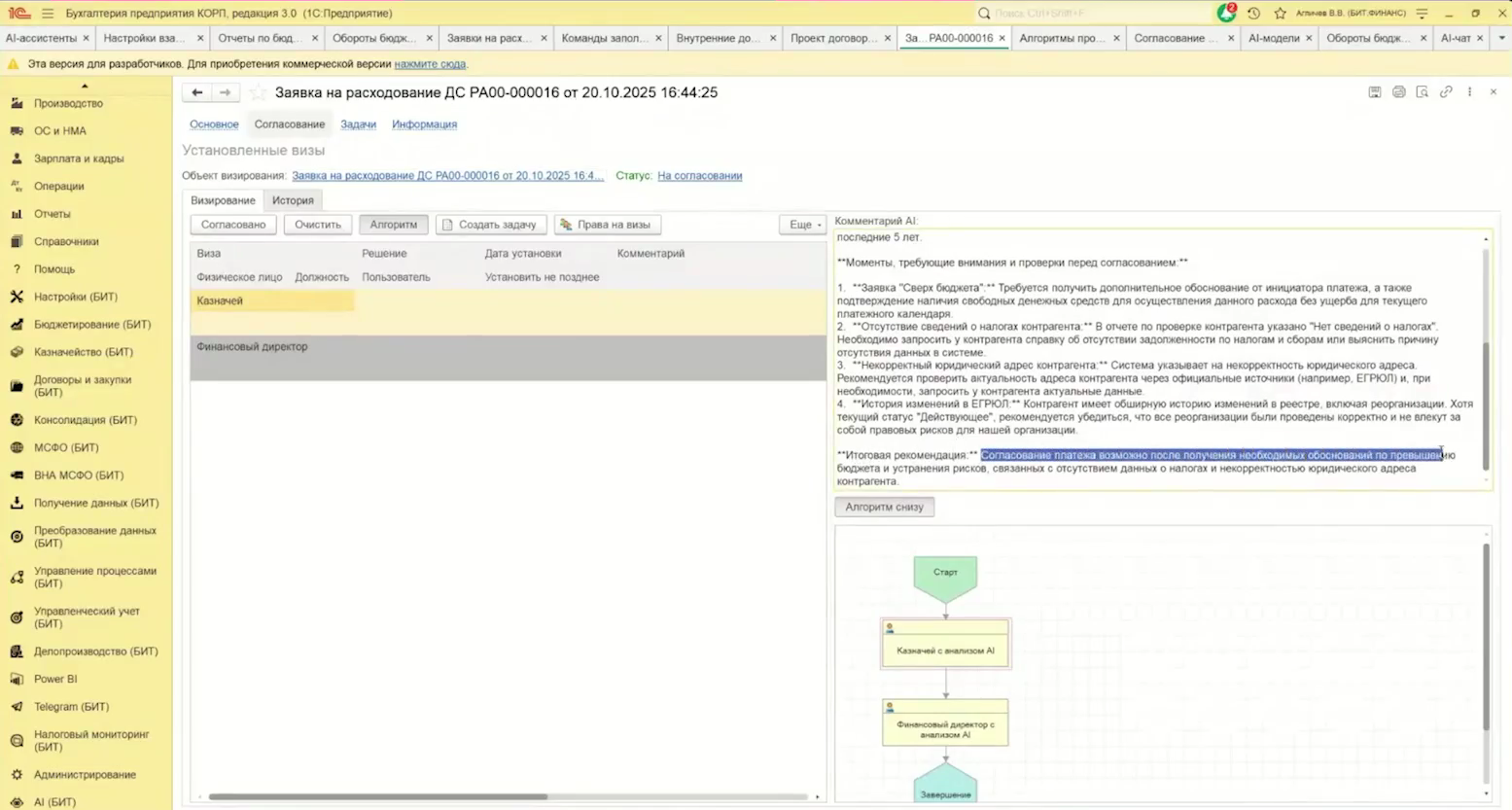Image resolution: width=1512 pixels, height=810 pixels.
Task: Click the save diskette icon
Action: click(1375, 92)
